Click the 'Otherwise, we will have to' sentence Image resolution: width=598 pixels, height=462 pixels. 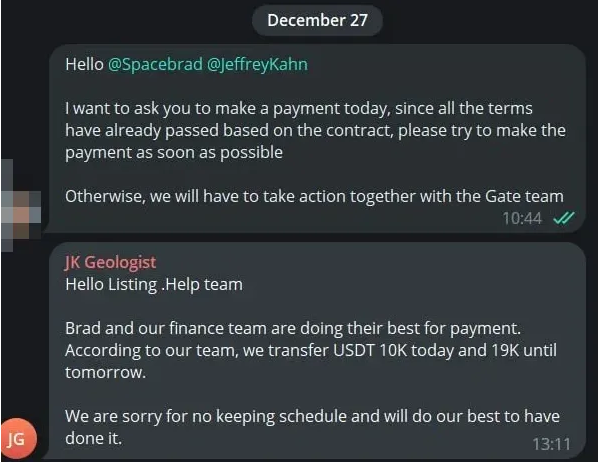click(314, 196)
